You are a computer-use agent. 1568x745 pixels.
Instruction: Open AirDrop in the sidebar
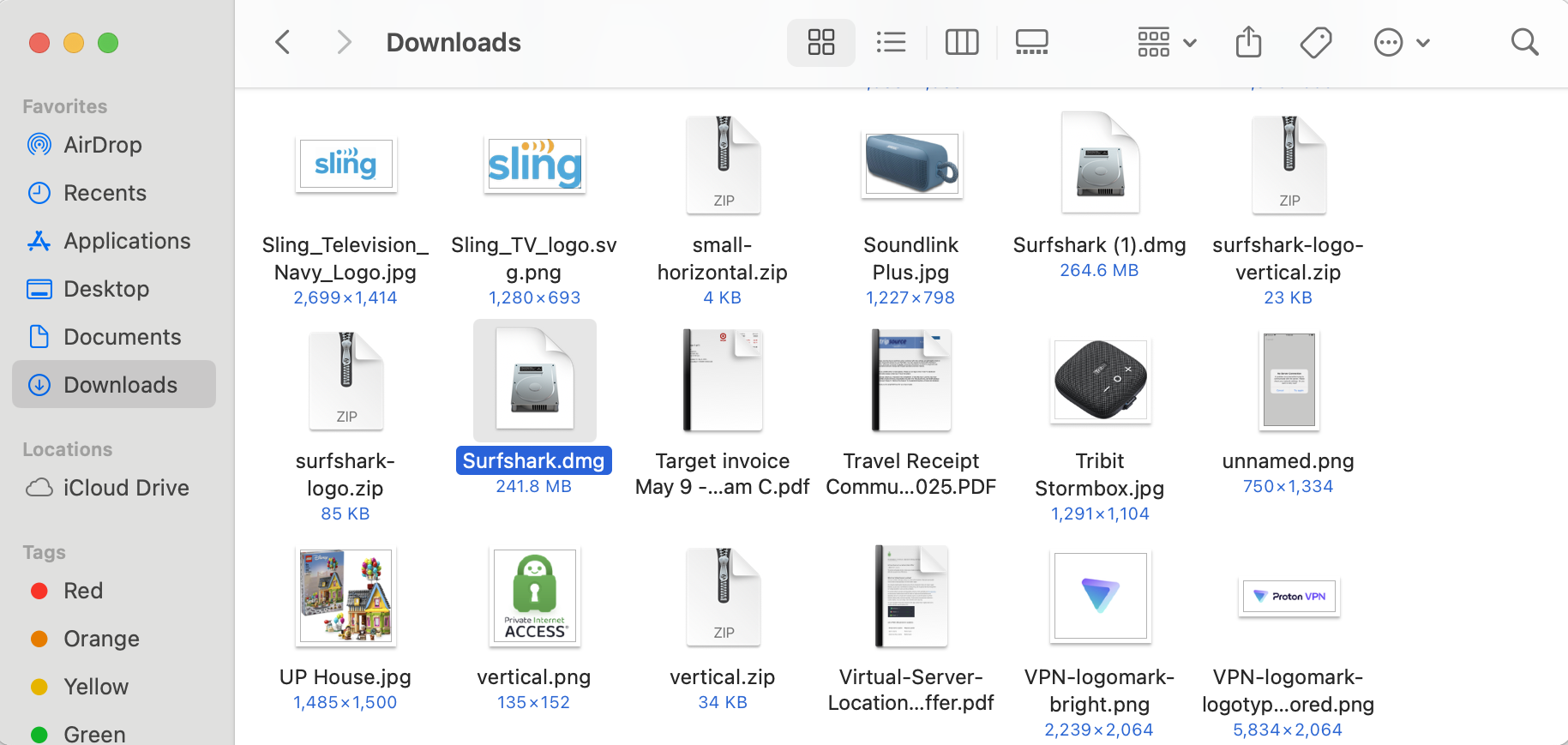pyautogui.click(x=102, y=145)
